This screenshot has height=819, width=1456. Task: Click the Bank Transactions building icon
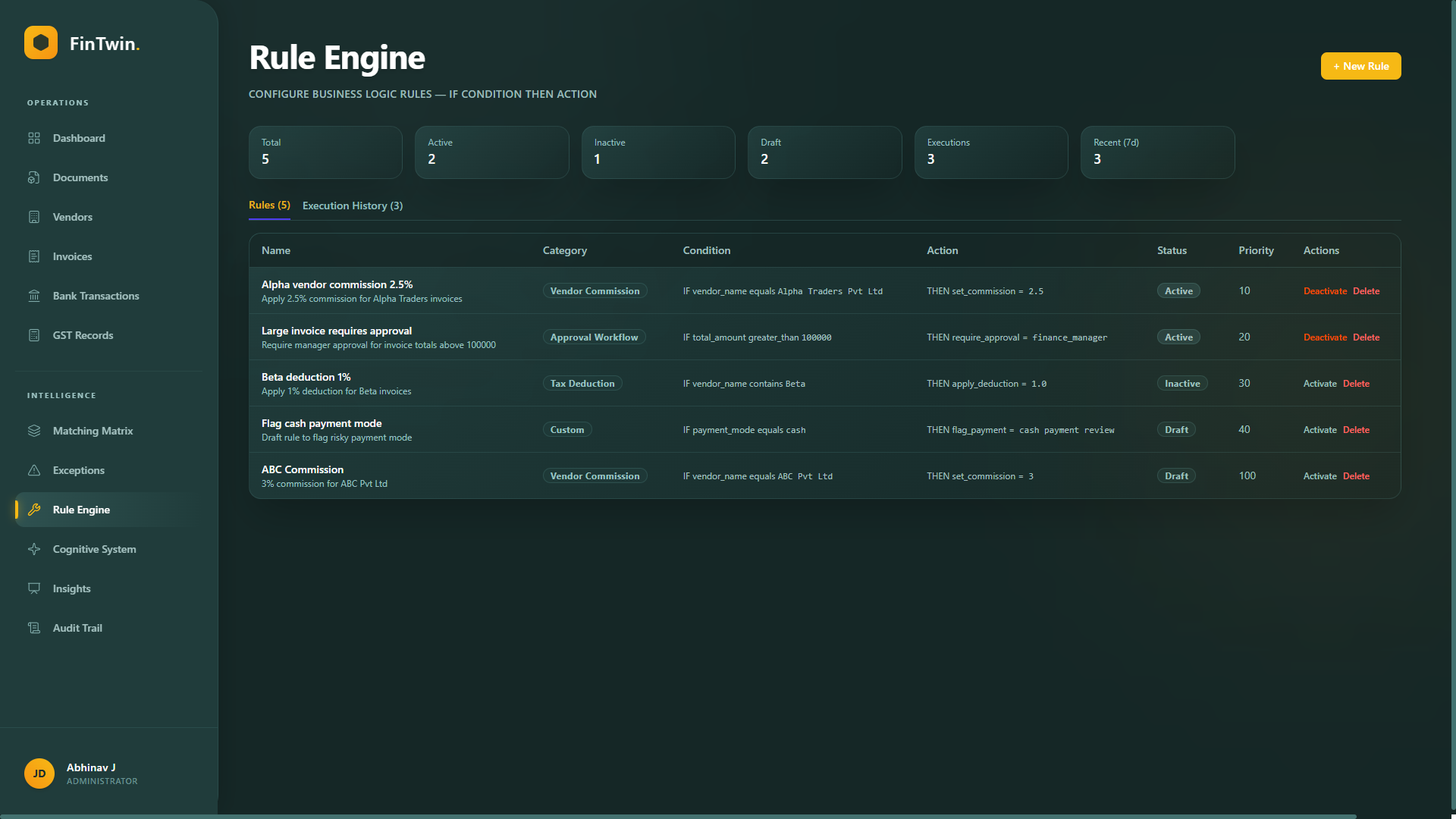click(x=34, y=296)
